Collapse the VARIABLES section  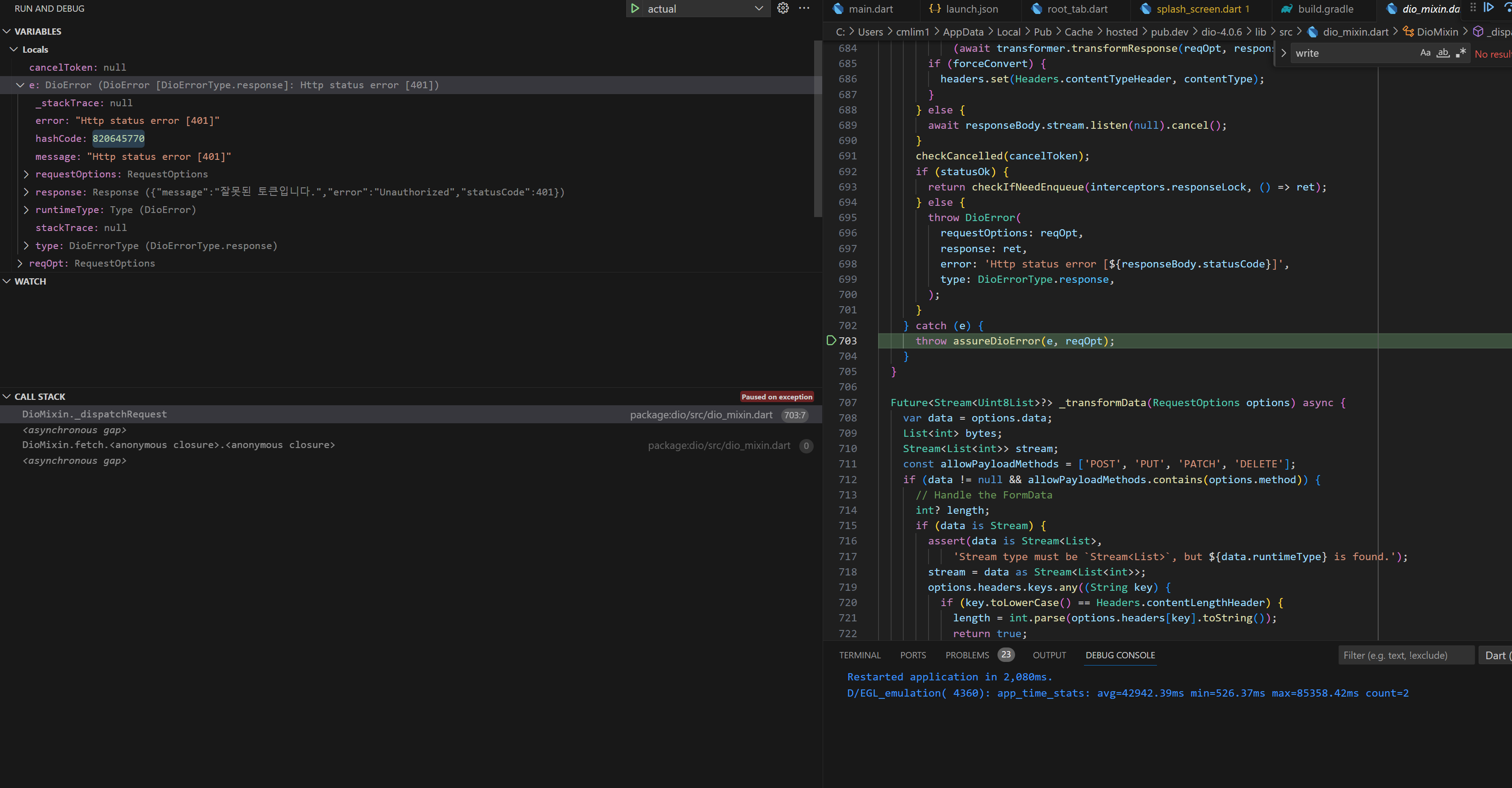(x=7, y=31)
